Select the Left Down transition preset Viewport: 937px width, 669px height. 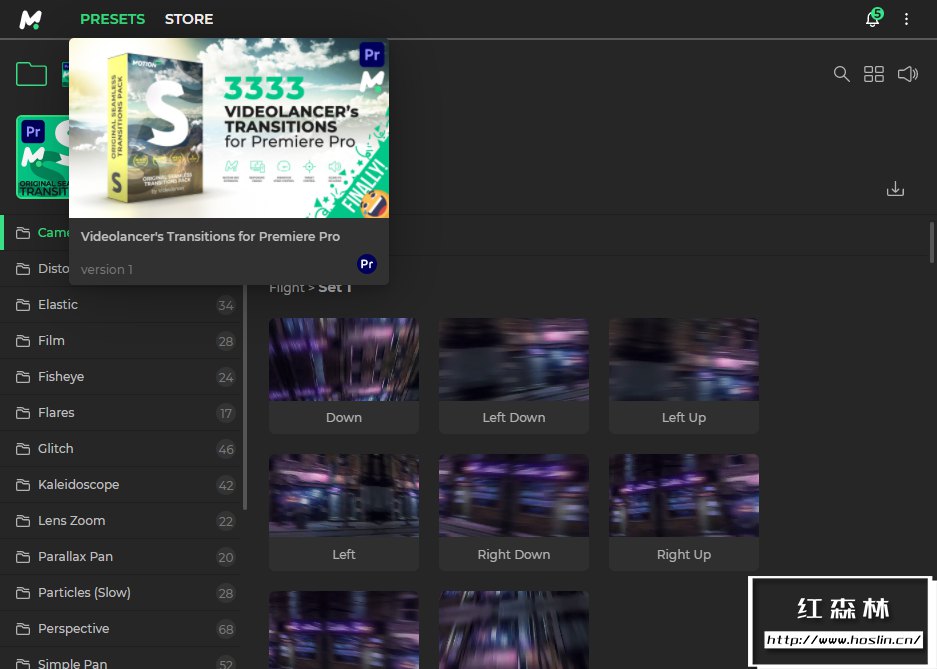point(514,376)
